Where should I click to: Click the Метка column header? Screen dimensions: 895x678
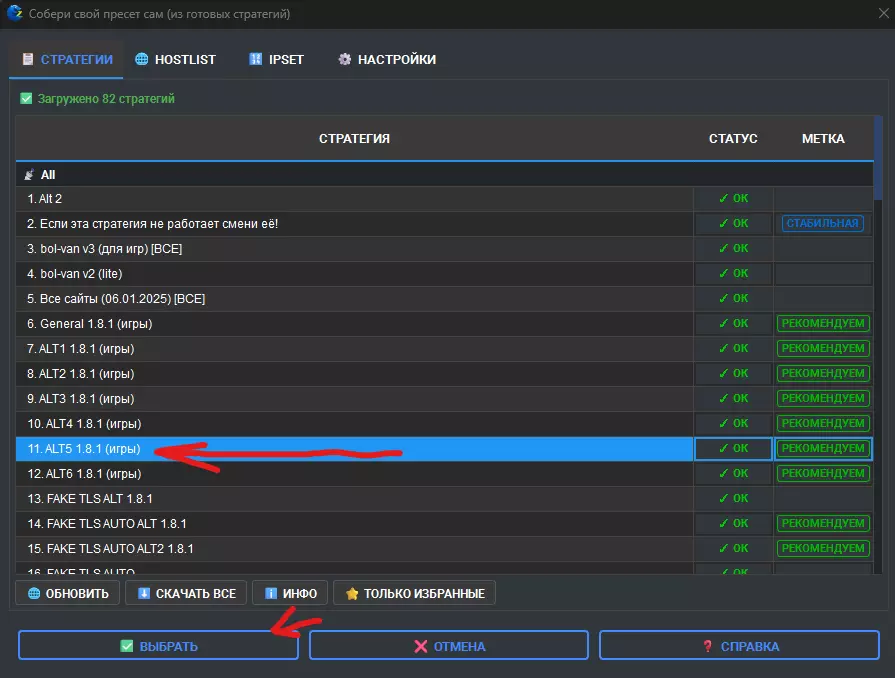822,139
